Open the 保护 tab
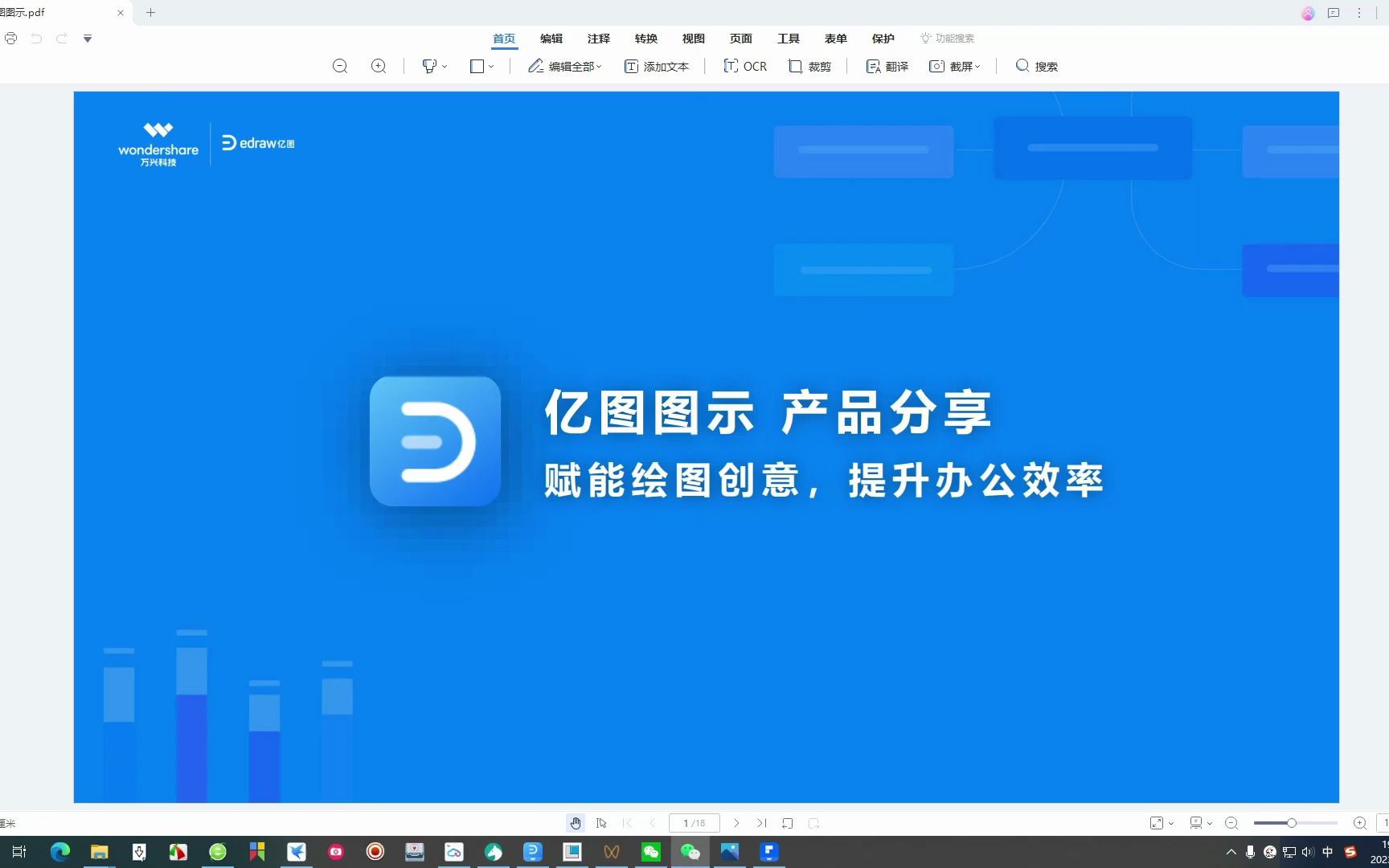The image size is (1389, 868). click(883, 39)
